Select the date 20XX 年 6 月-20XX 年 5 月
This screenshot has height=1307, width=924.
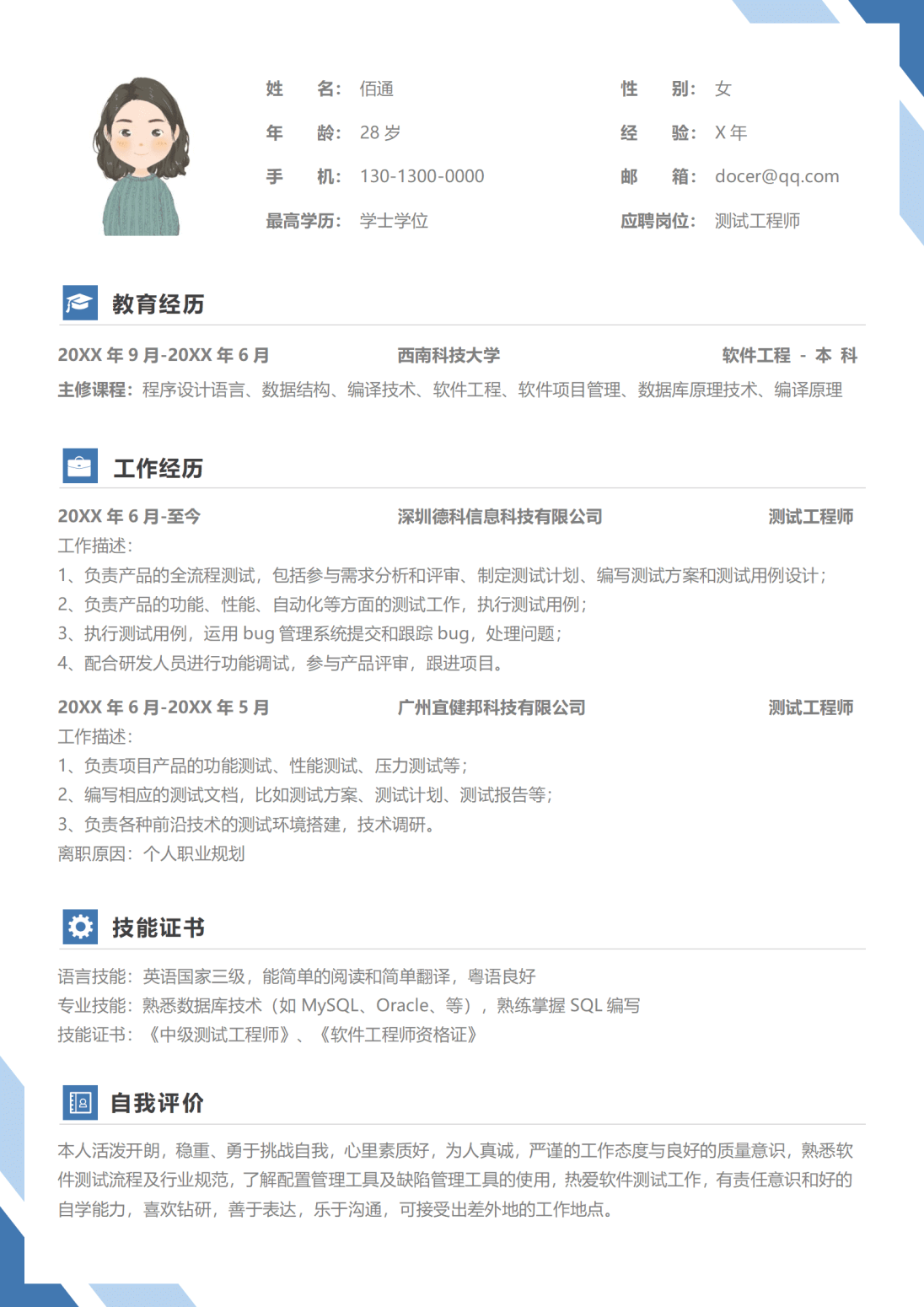click(164, 707)
